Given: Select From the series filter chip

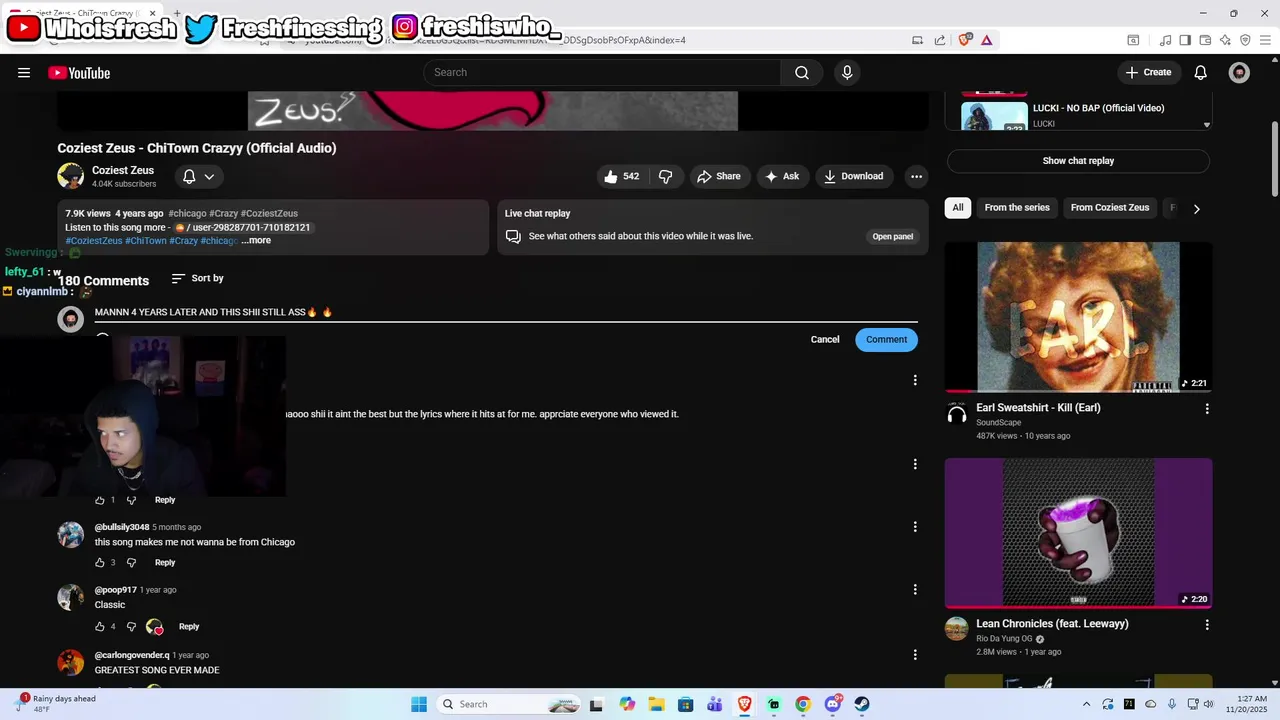Looking at the screenshot, I should [x=1017, y=208].
